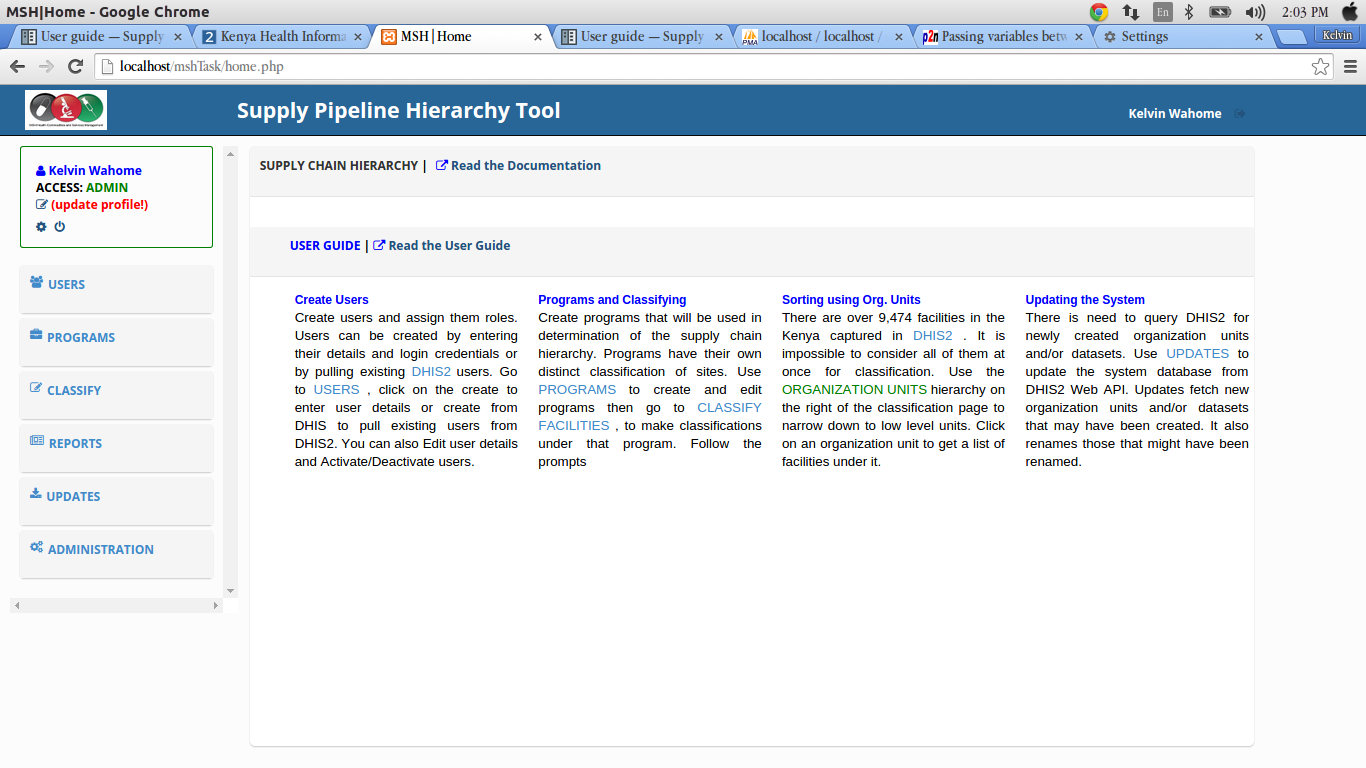Image resolution: width=1366 pixels, height=768 pixels.
Task: Click the sidebar horizontal scroll left arrow
Action: coord(17,606)
